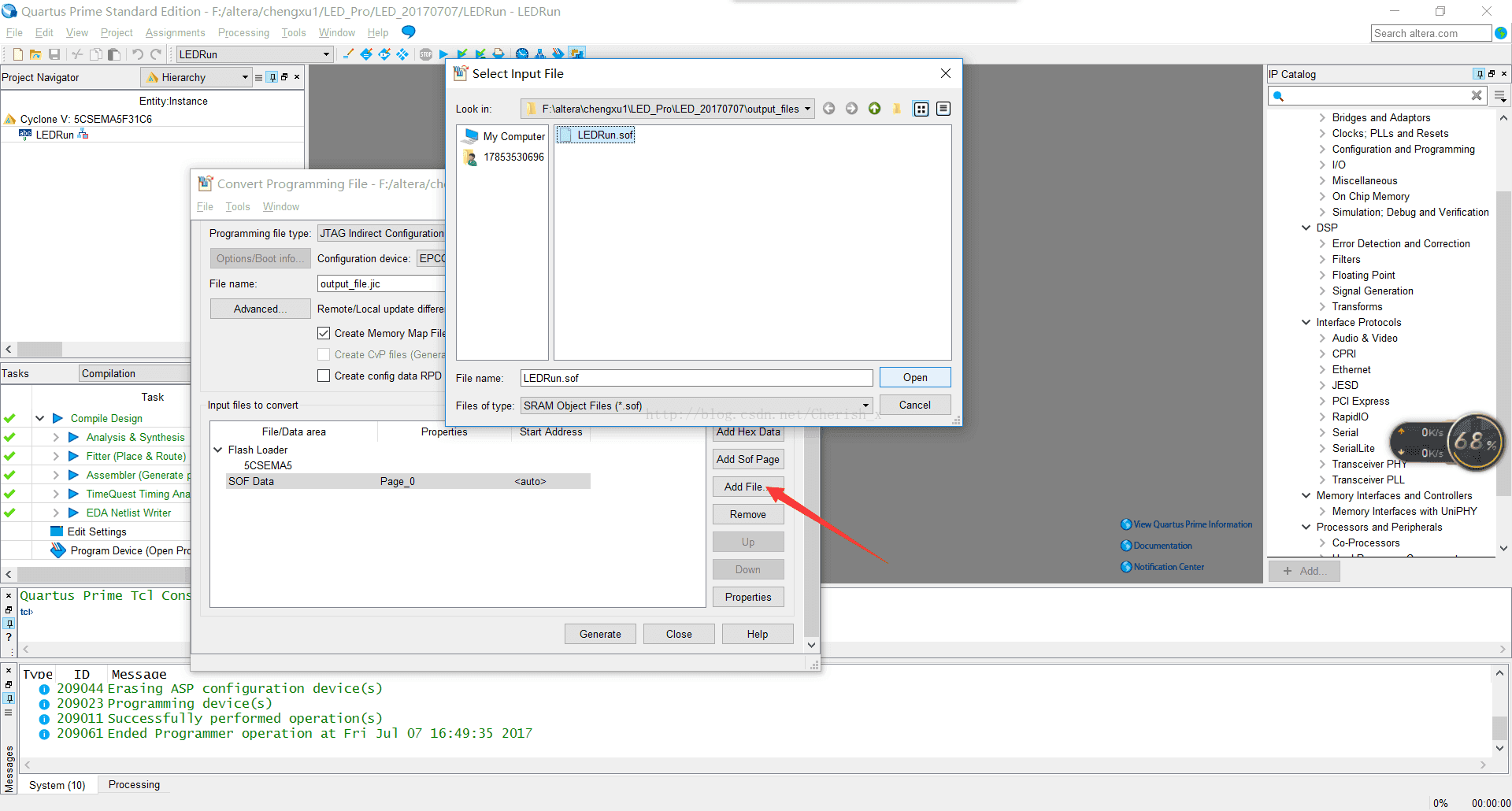Viewport: 1512px width, 811px height.
Task: Open Tools menu in Convert Programming File window
Action: pyautogui.click(x=238, y=207)
